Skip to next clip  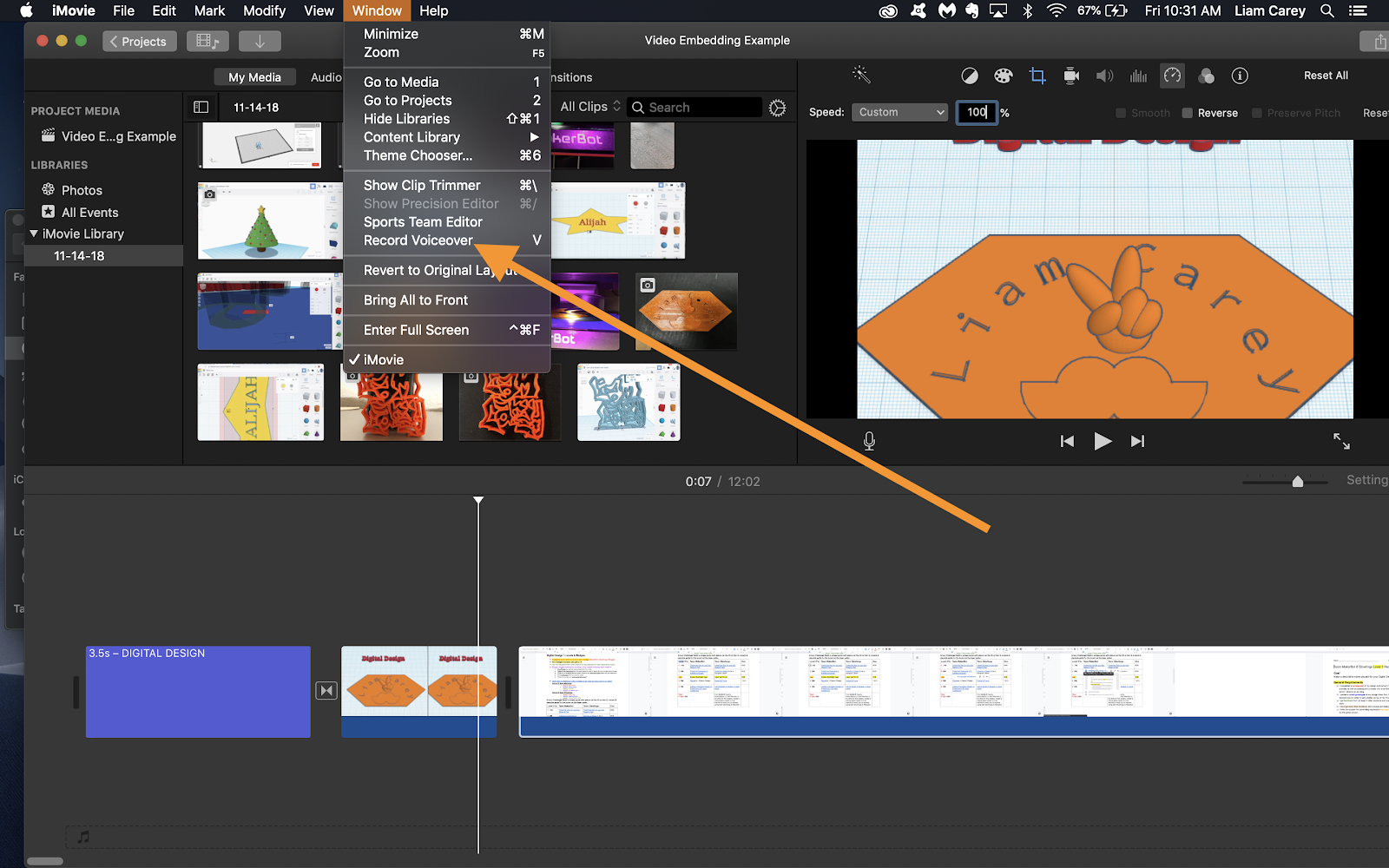(x=1137, y=441)
